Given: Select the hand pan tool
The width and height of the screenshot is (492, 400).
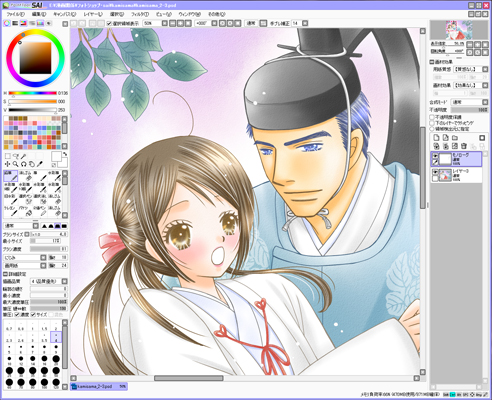Looking at the screenshot, I should [32, 164].
